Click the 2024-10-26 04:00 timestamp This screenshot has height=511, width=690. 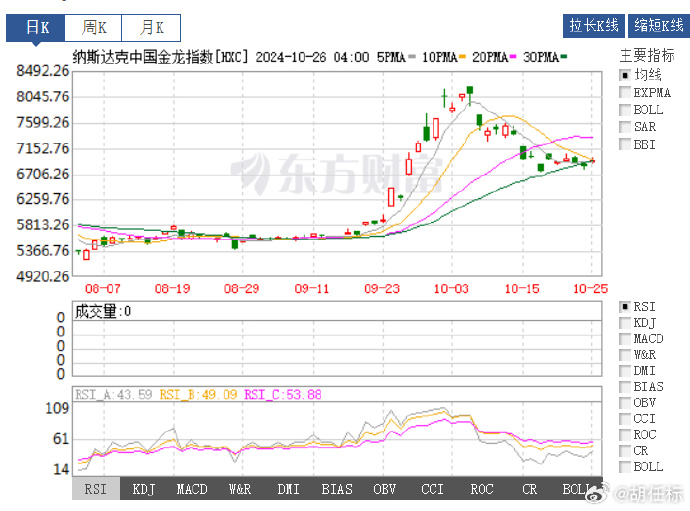pyautogui.click(x=312, y=57)
